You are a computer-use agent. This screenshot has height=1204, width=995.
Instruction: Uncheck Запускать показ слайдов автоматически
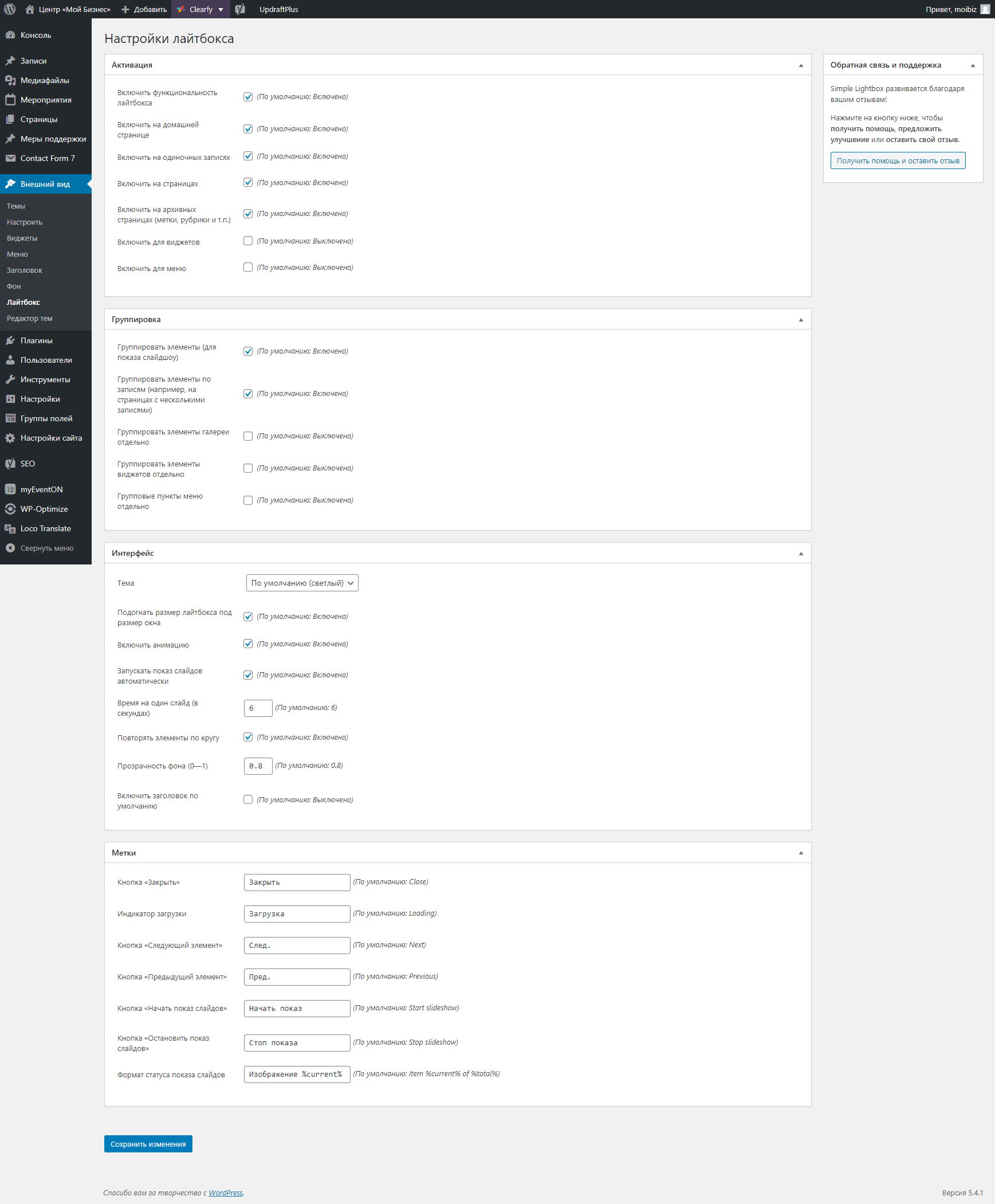pos(247,675)
